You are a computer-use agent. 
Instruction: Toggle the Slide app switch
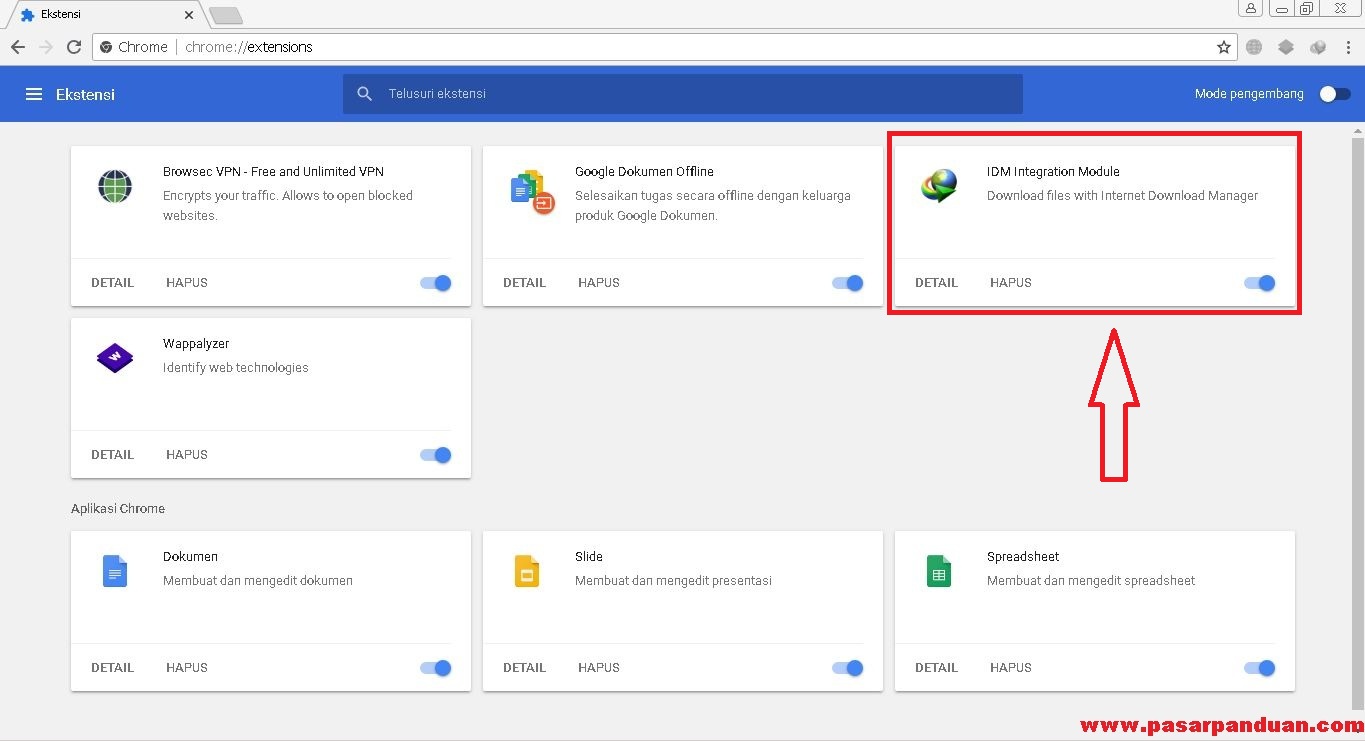[x=848, y=668]
